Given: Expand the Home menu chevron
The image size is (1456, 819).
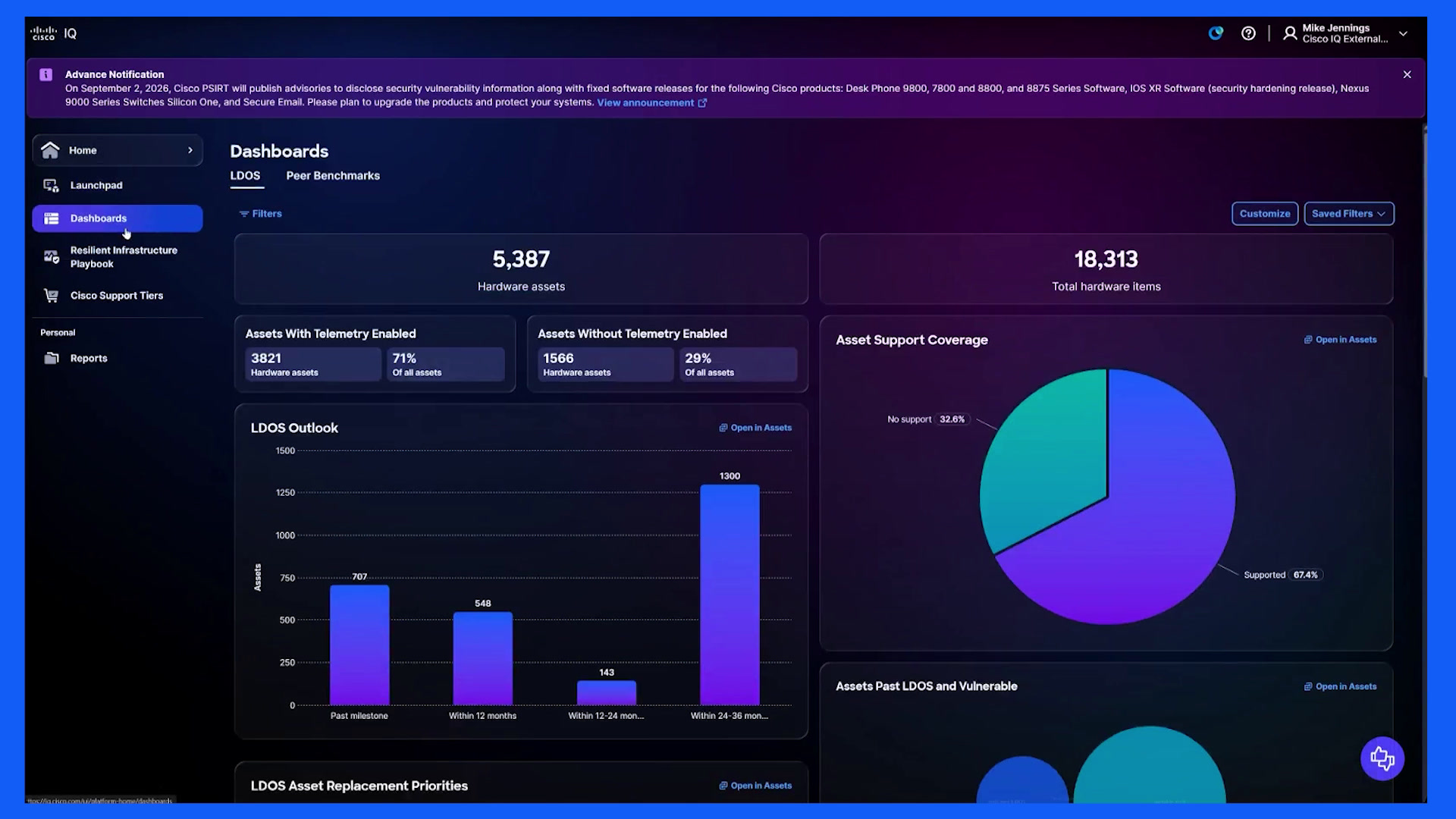Looking at the screenshot, I should click(190, 150).
